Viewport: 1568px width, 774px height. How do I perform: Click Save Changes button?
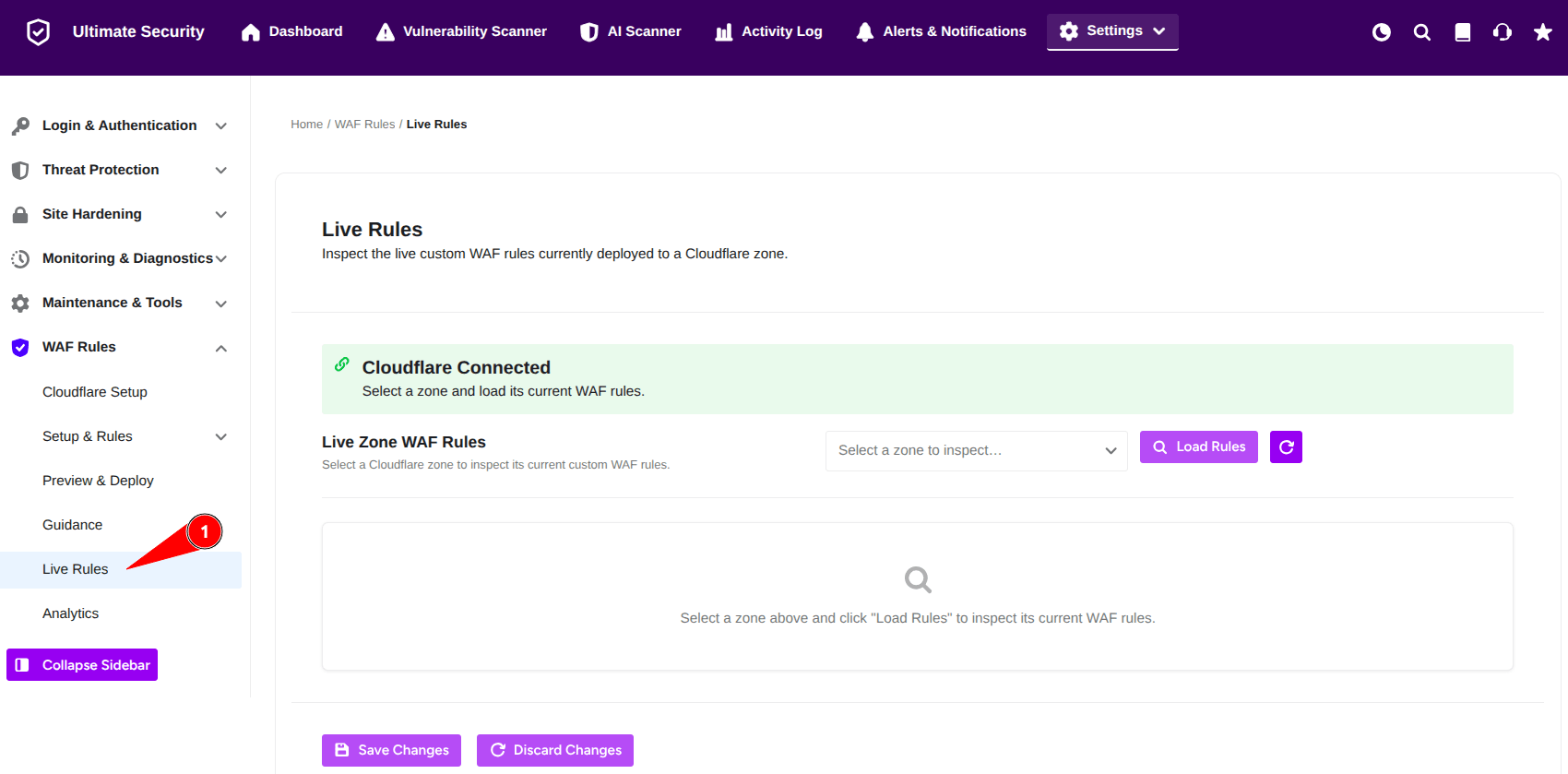pyautogui.click(x=391, y=750)
